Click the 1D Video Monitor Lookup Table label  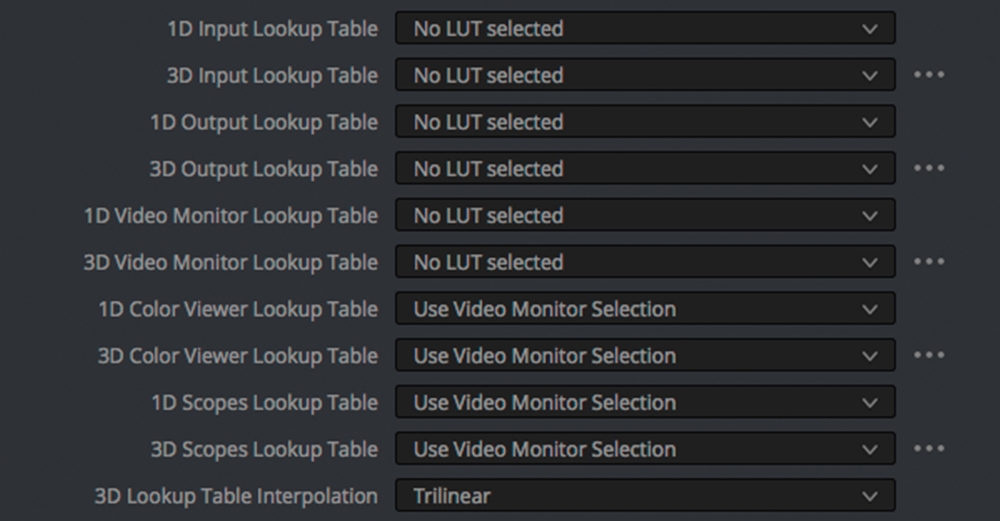coord(231,216)
